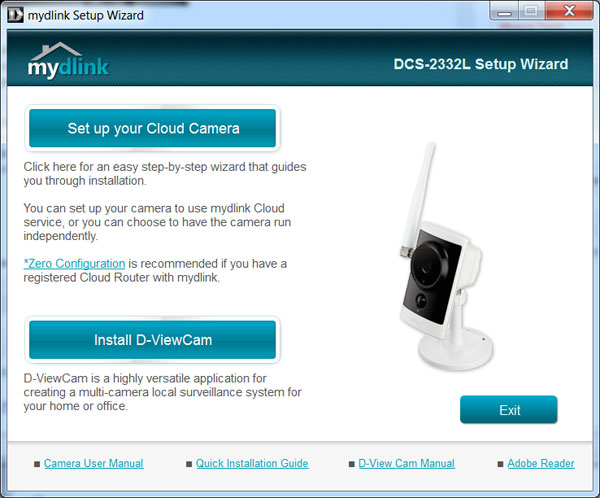Click the paragraph starting 'You can set up your camera'
The height and width of the screenshot is (498, 600).
157,222
